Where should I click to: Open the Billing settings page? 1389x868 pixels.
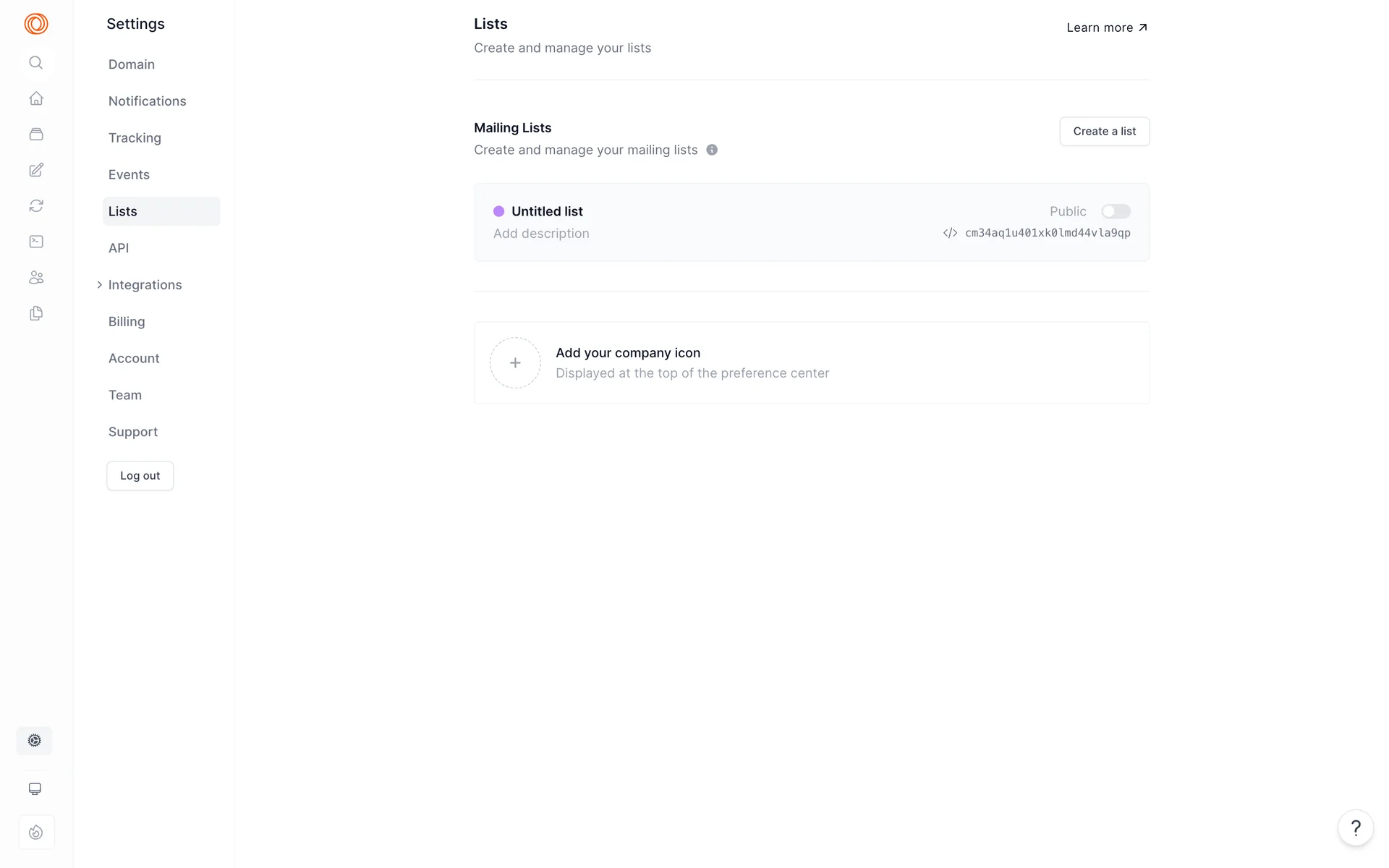(x=127, y=322)
